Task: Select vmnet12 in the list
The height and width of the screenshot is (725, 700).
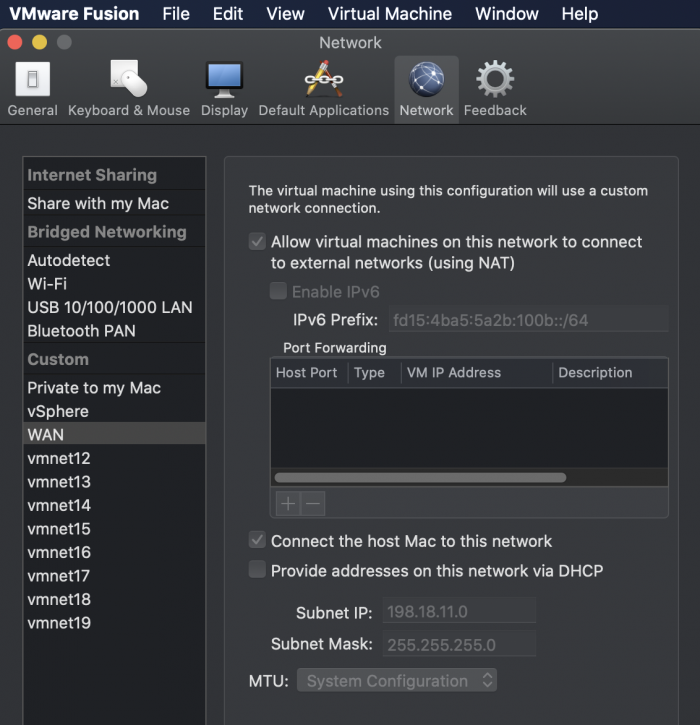Action: pyautogui.click(x=114, y=458)
